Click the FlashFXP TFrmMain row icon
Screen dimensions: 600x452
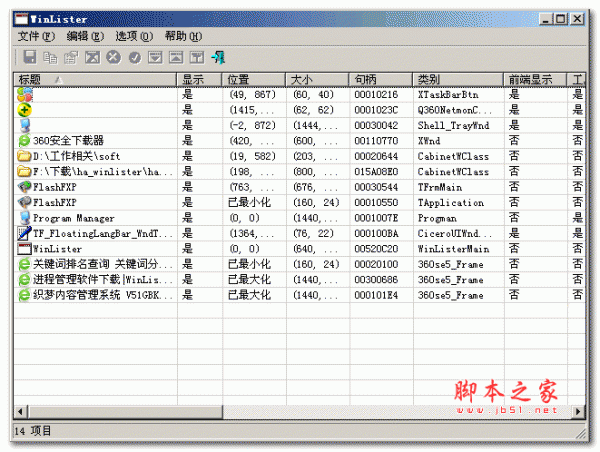(24, 187)
